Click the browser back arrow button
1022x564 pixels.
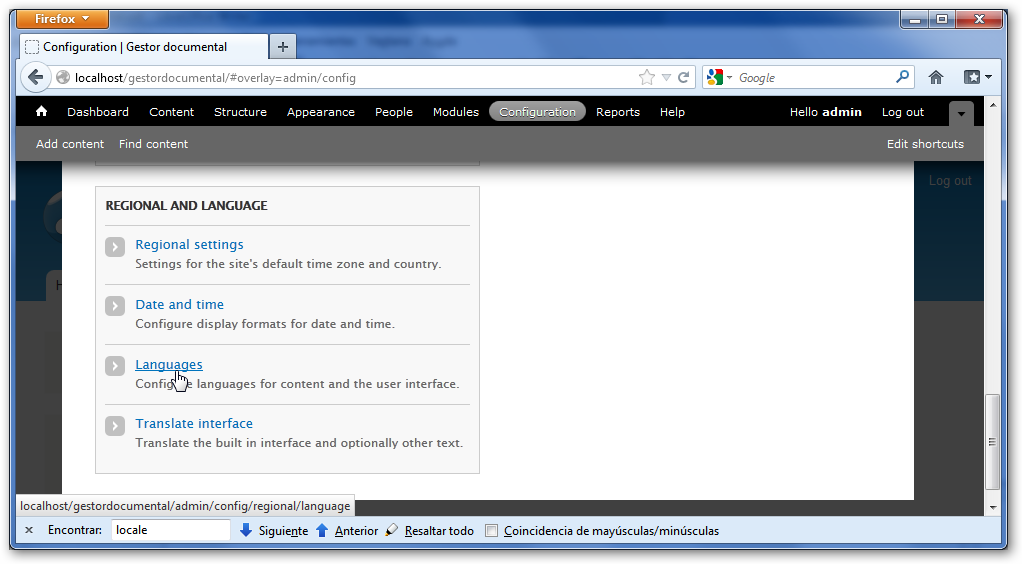[x=36, y=77]
